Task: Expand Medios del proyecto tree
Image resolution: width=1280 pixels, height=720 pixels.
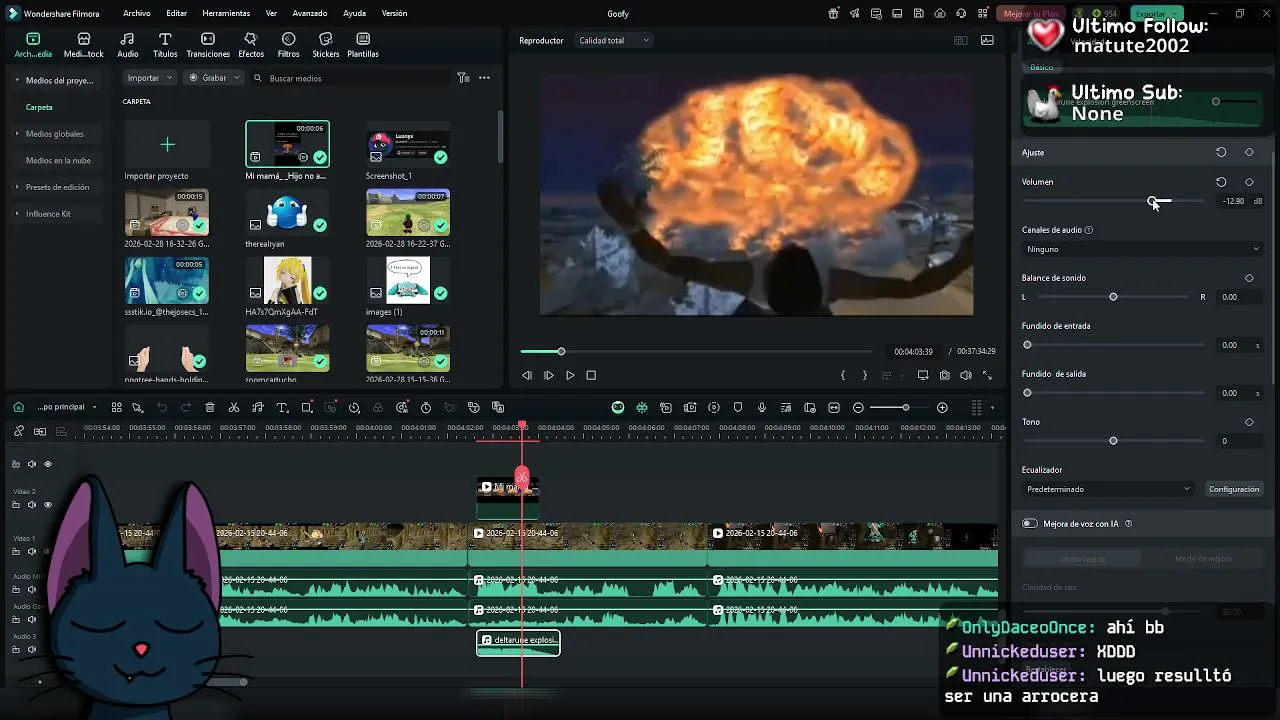Action: [17, 80]
